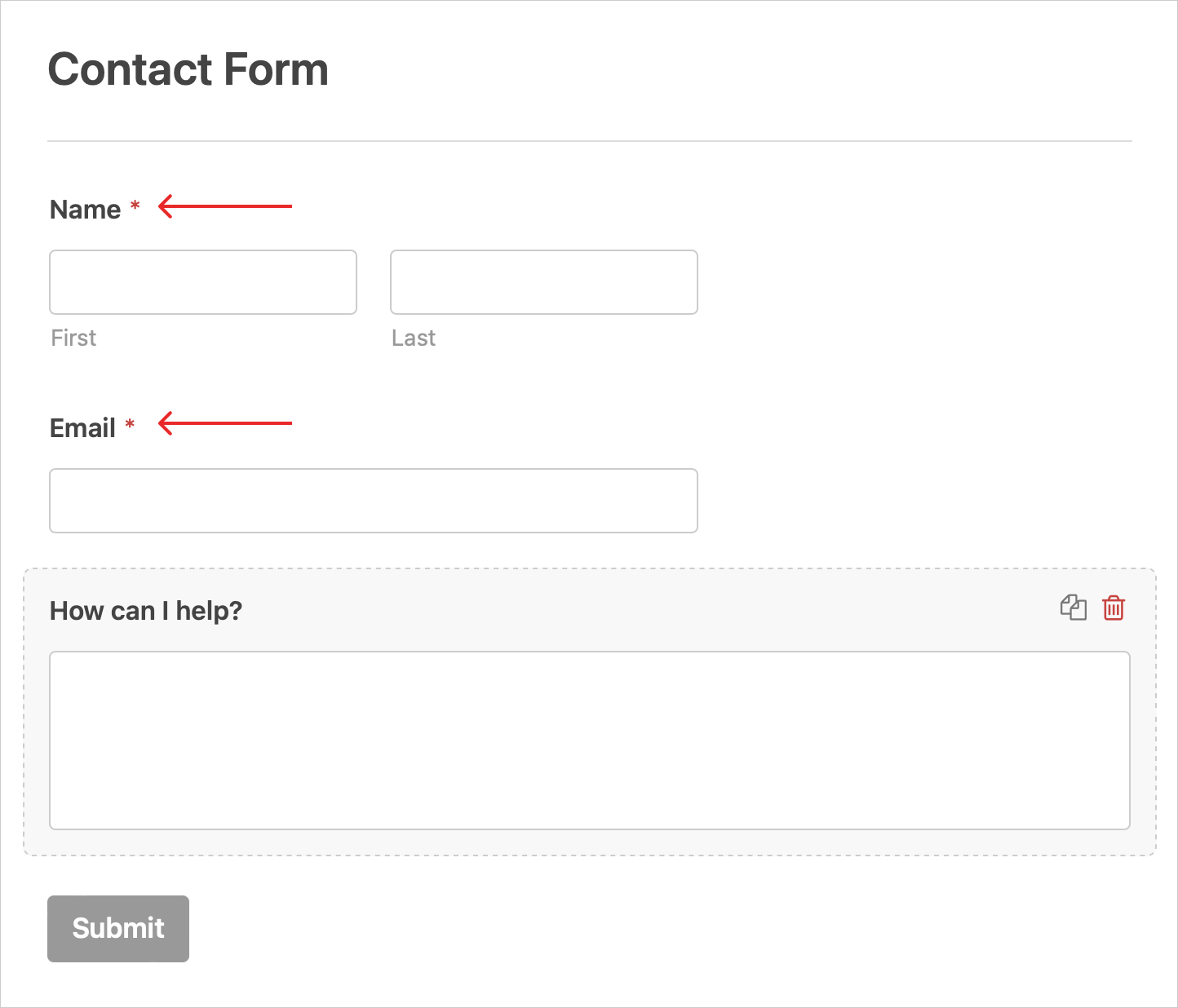Image resolution: width=1178 pixels, height=1008 pixels.
Task: Select the Email field label
Action: pyautogui.click(x=82, y=428)
